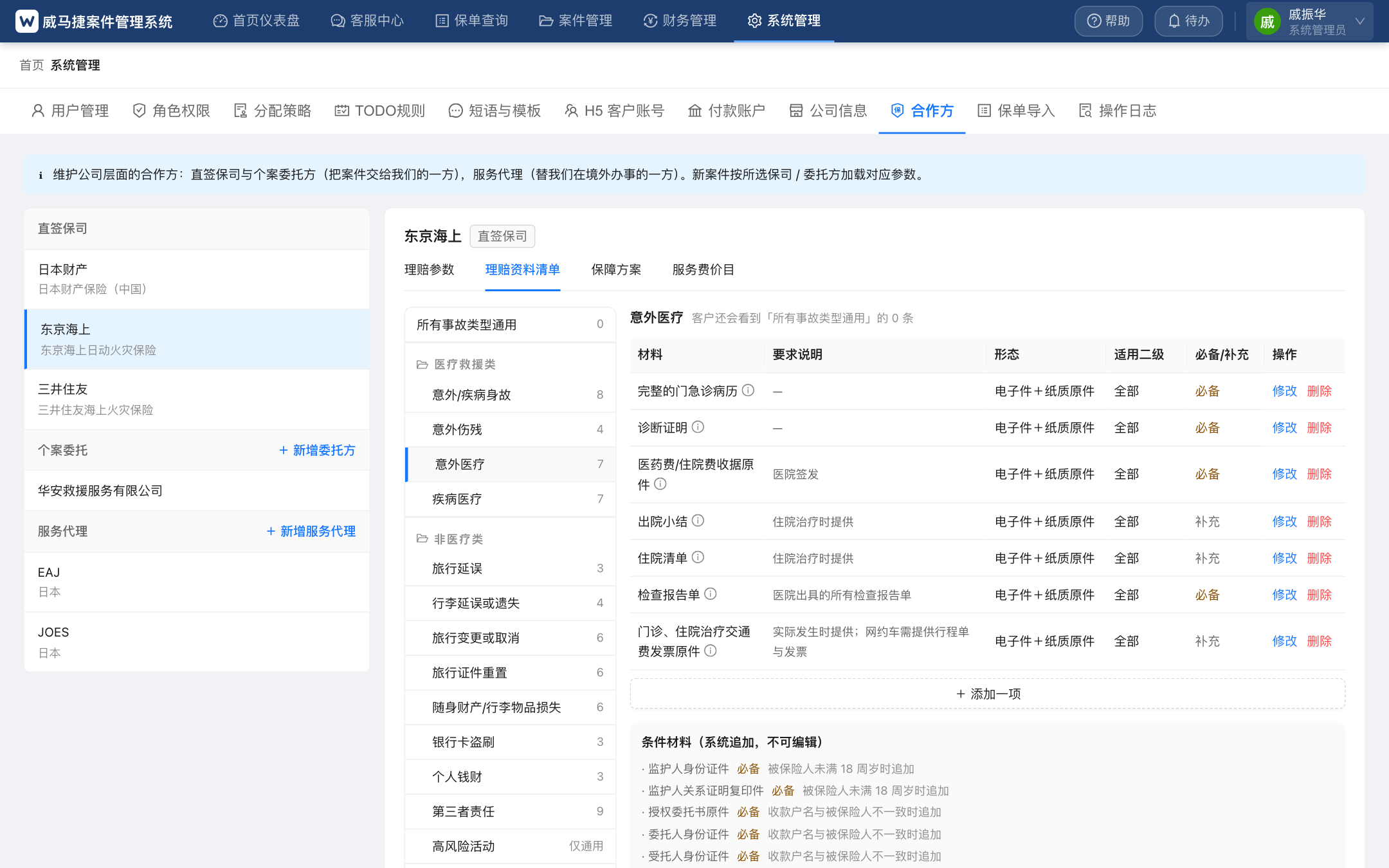Open the 待办 notifications button
Viewport: 1389px width, 868px height.
tap(1188, 21)
